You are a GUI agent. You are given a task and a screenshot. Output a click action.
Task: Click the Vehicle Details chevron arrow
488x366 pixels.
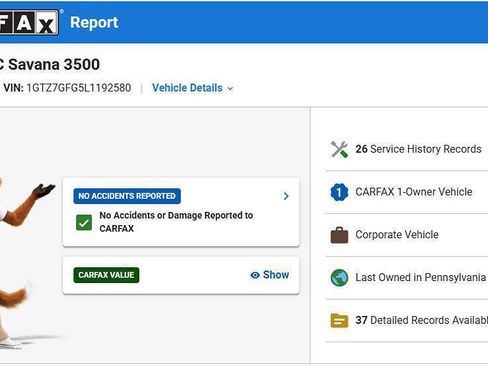(x=230, y=89)
